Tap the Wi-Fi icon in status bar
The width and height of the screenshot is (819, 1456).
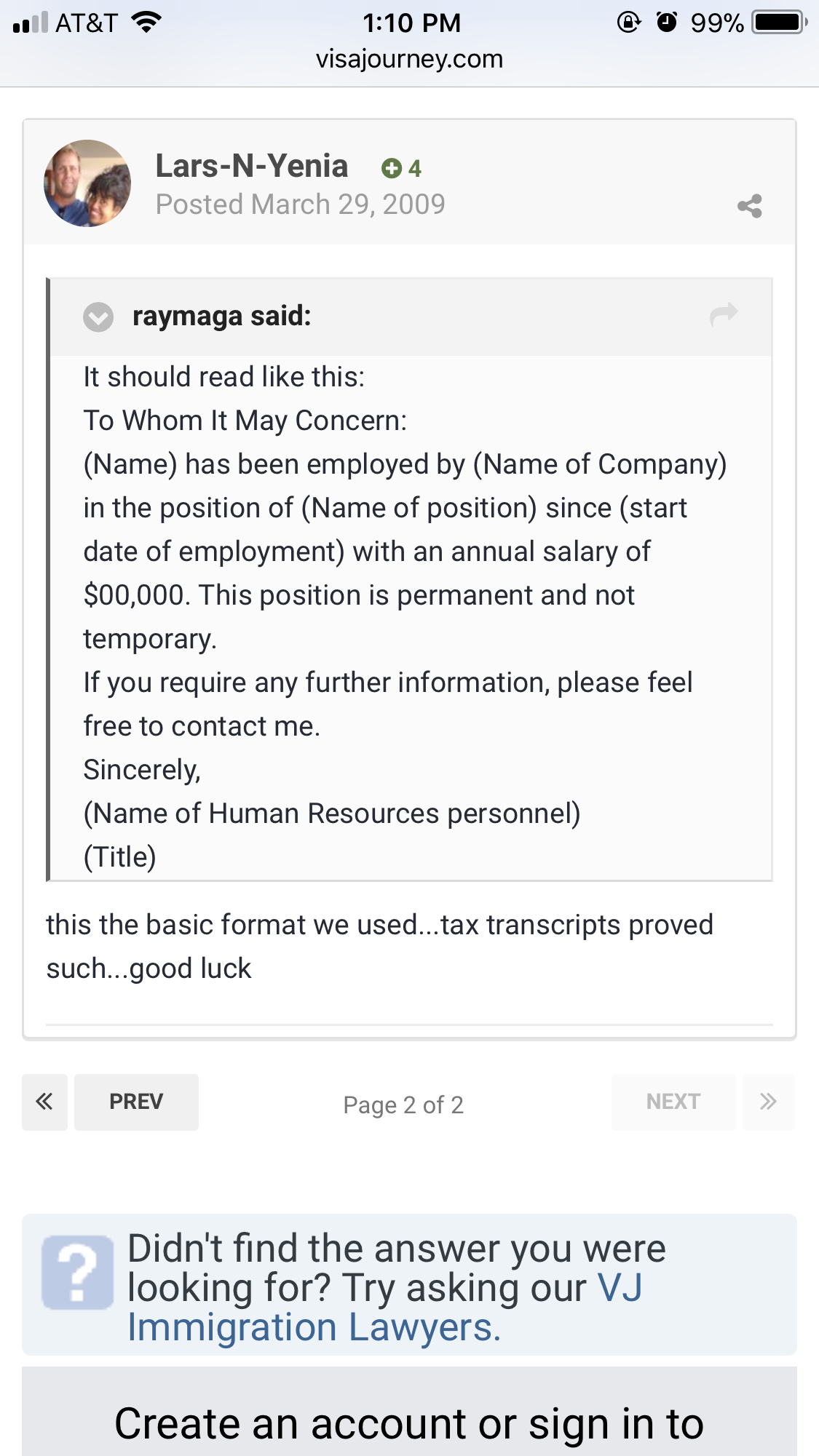(146, 23)
